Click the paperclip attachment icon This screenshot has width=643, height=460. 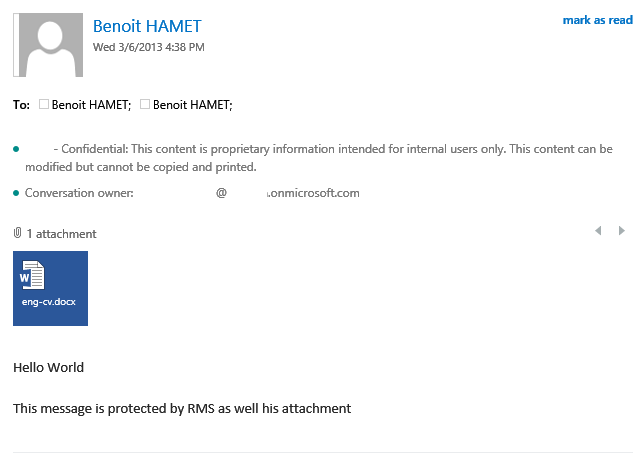point(18,233)
